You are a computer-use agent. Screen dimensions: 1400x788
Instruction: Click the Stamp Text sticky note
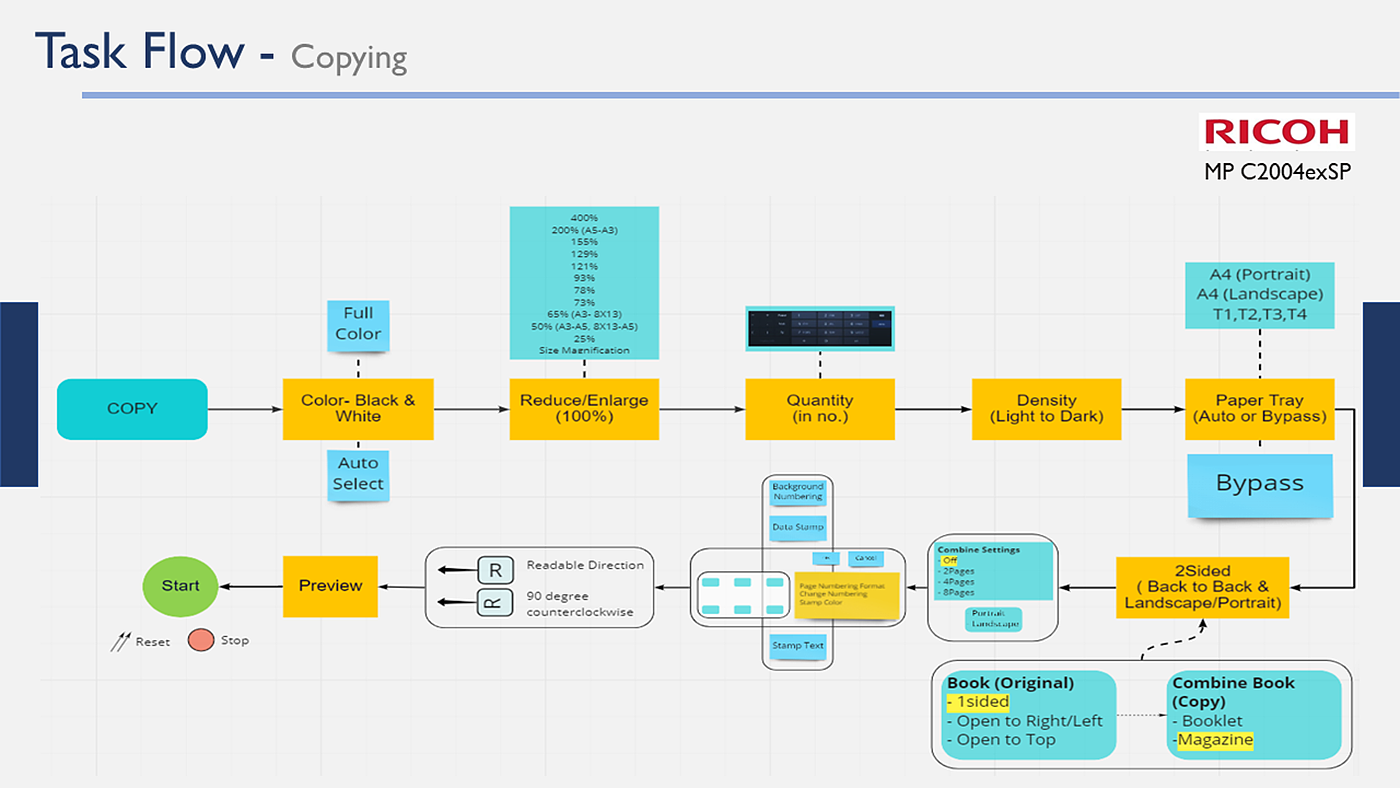(x=798, y=646)
